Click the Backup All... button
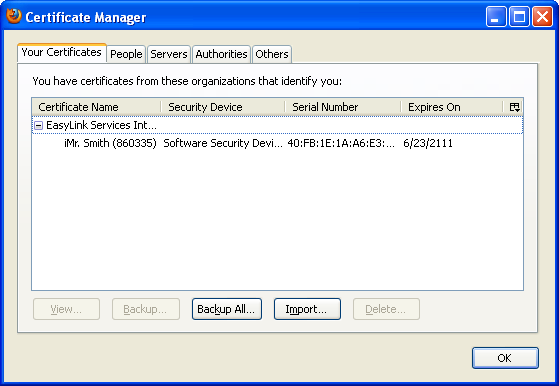 (x=227, y=309)
